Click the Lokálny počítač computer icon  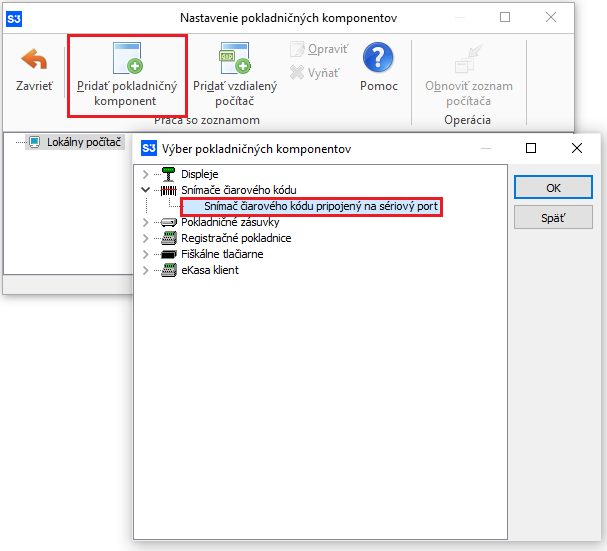click(34, 142)
